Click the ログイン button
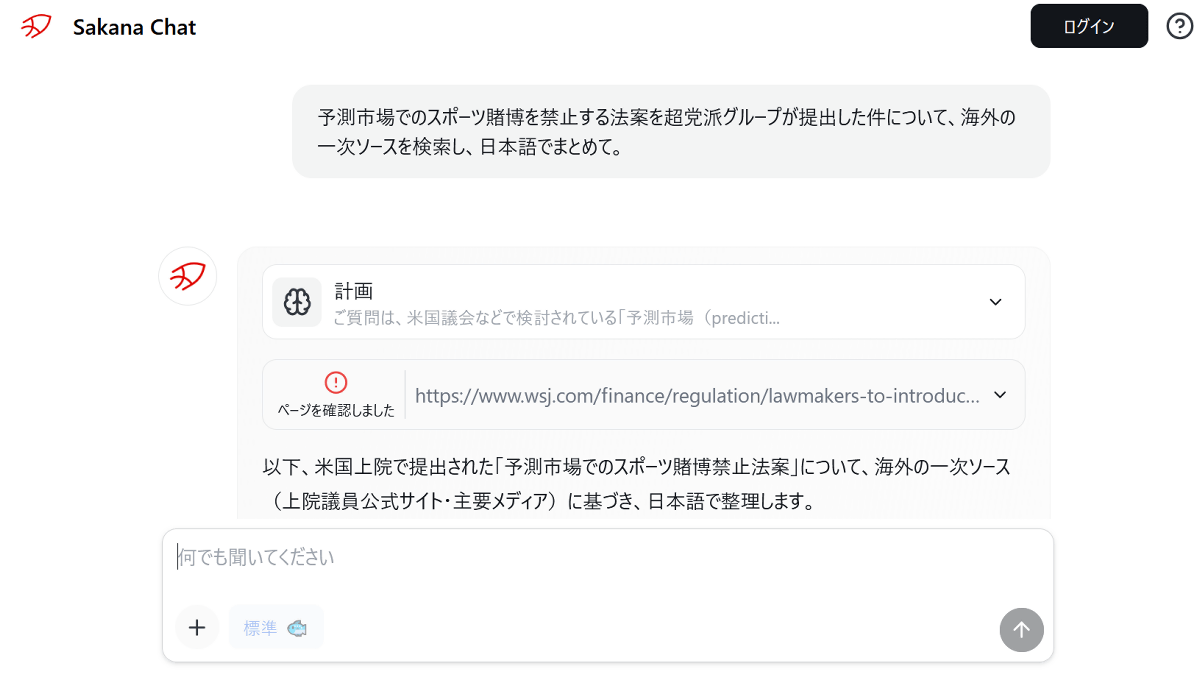 1089,27
